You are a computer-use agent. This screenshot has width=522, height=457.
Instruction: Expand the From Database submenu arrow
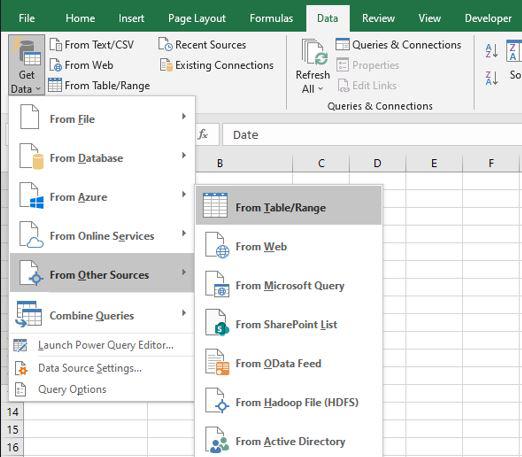point(184,155)
